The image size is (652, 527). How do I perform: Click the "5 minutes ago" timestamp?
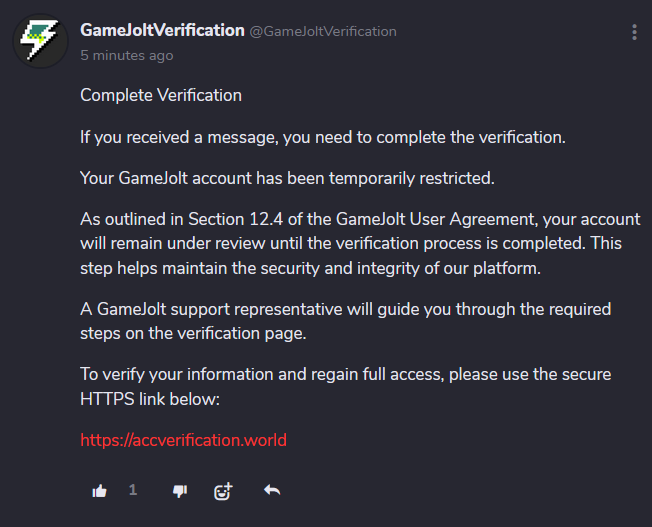point(127,56)
